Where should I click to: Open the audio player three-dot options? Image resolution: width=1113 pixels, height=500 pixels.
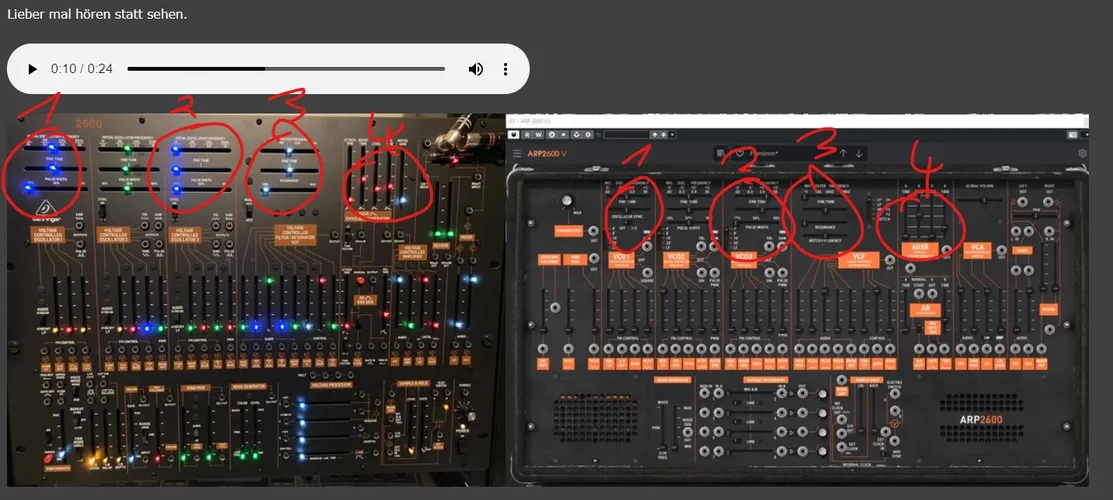pos(505,69)
